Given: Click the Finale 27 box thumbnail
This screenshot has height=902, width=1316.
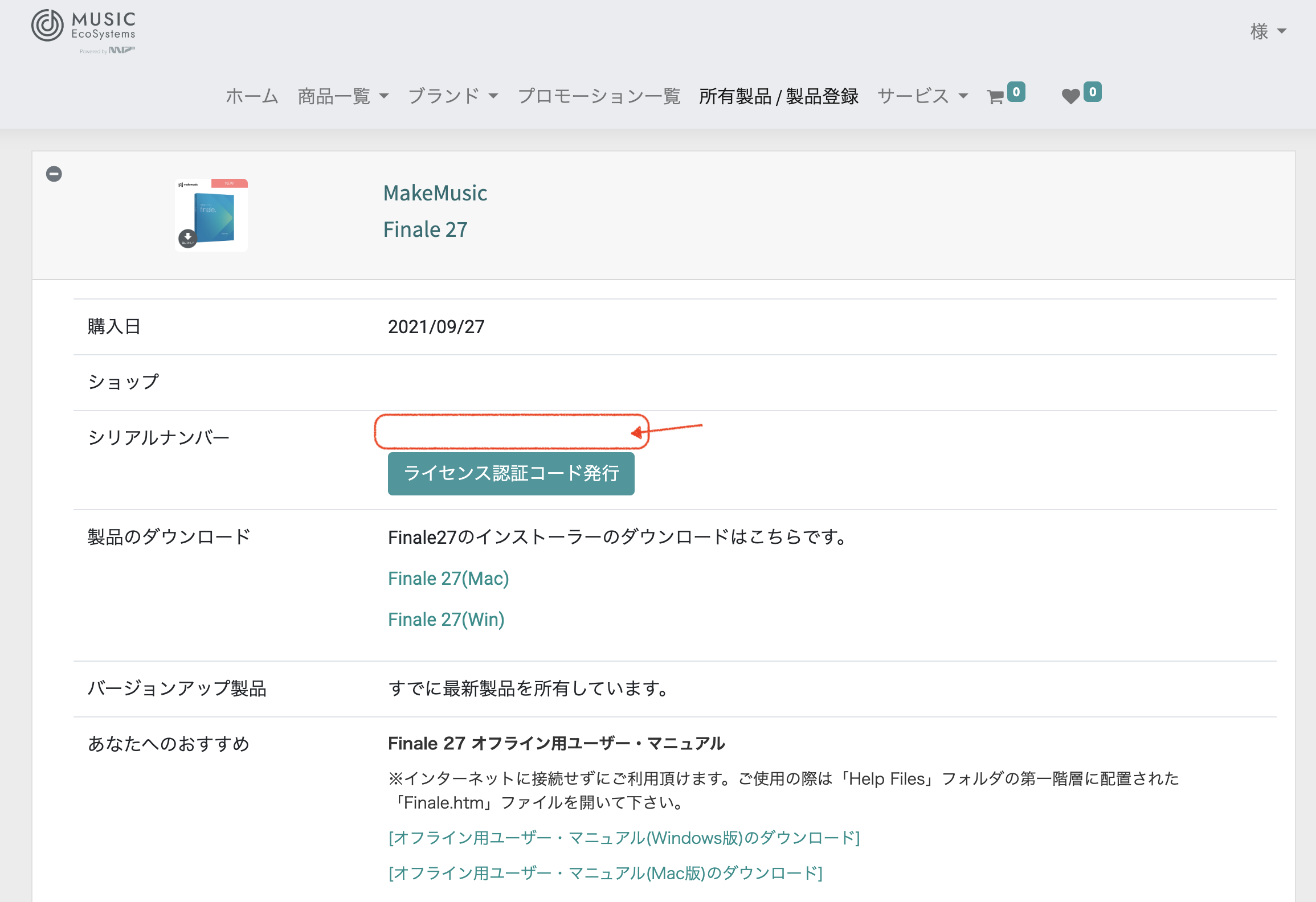Looking at the screenshot, I should 211,215.
